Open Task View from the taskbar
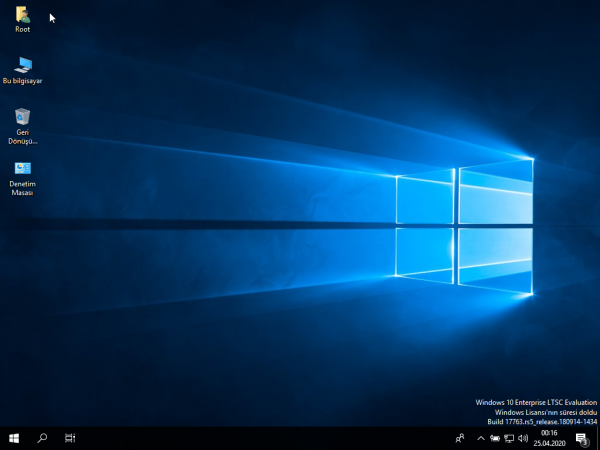This screenshot has height=450, width=600. point(70,438)
